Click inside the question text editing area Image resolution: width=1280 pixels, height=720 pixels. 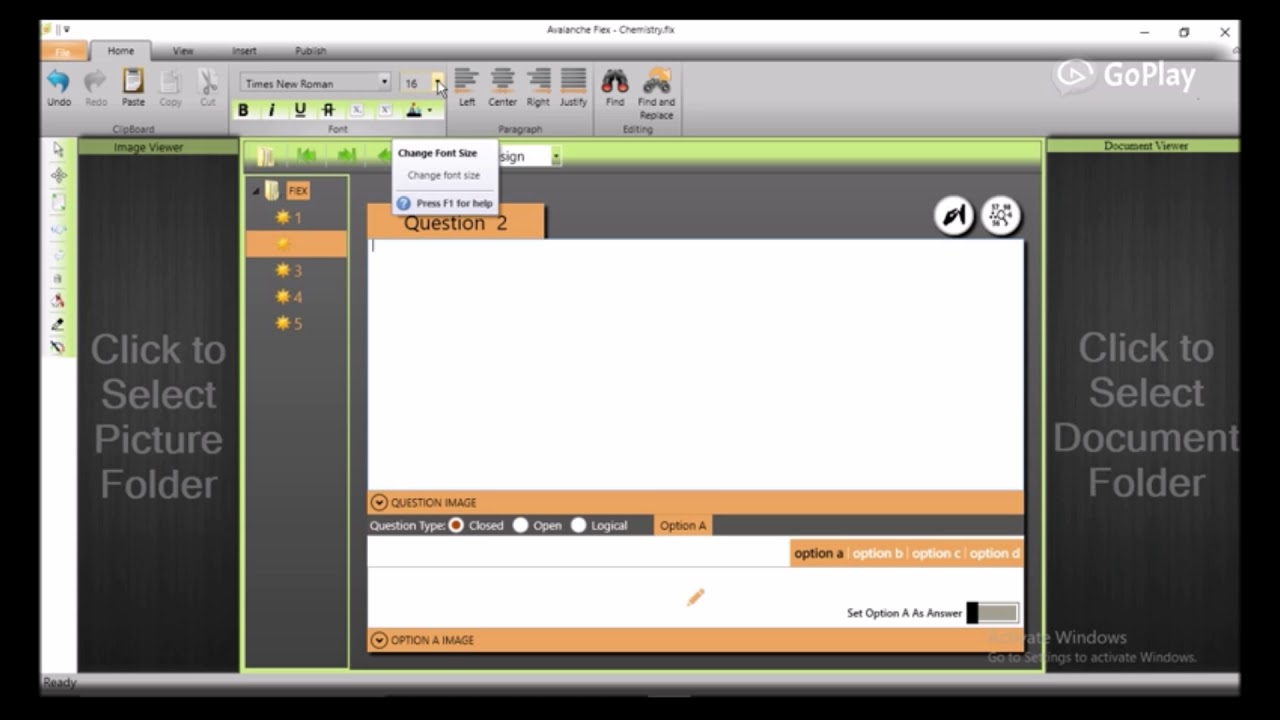pos(695,364)
